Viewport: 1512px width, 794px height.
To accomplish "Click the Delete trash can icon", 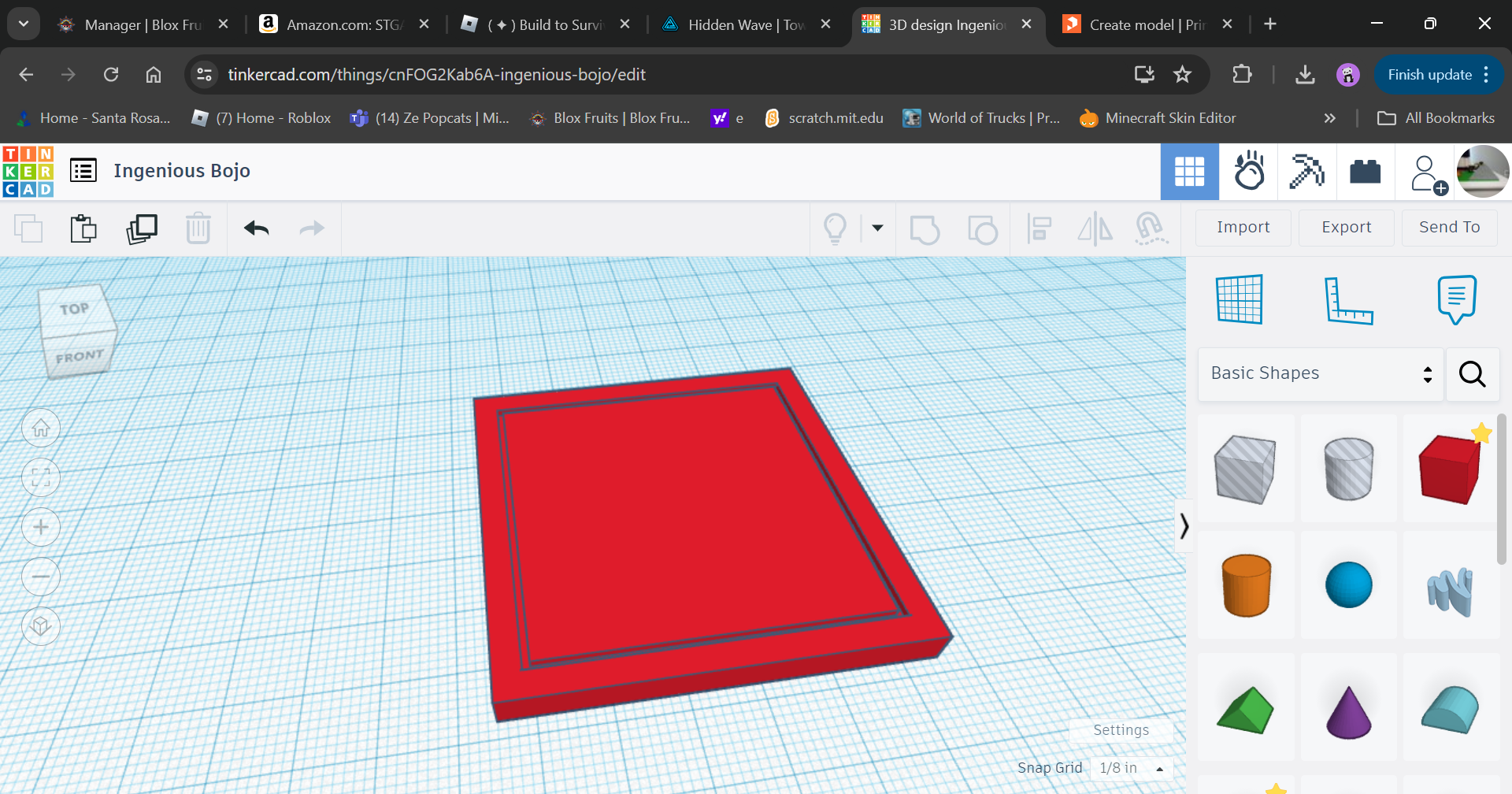I will [198, 228].
